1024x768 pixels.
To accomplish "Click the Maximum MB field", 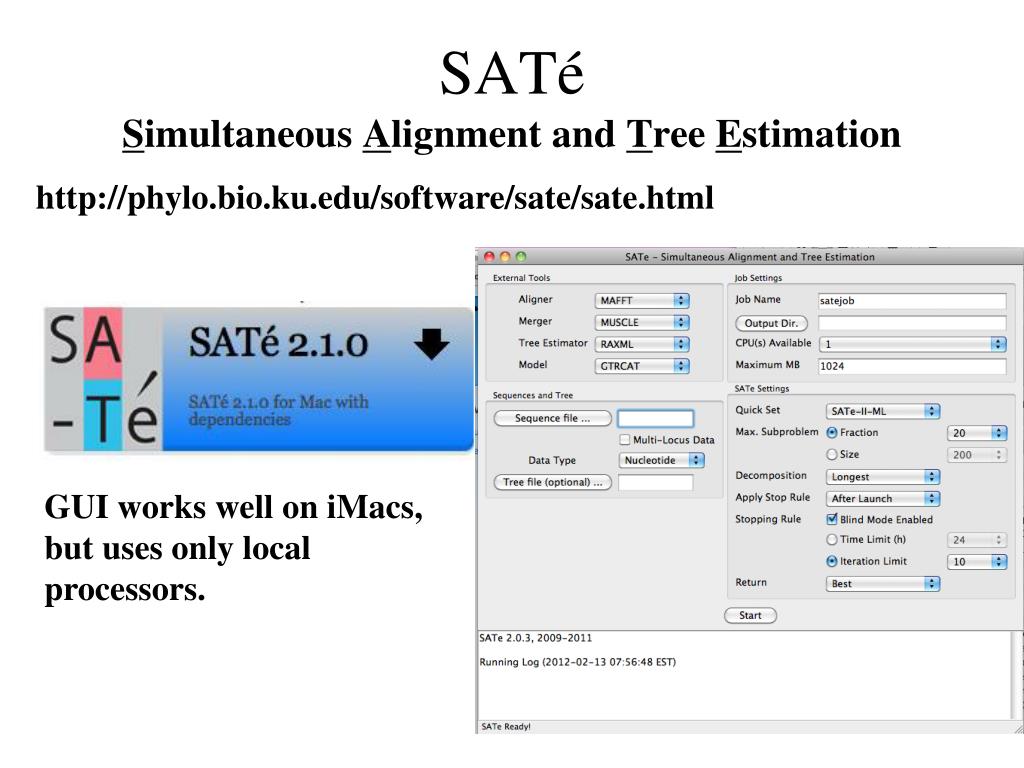I will click(x=912, y=366).
